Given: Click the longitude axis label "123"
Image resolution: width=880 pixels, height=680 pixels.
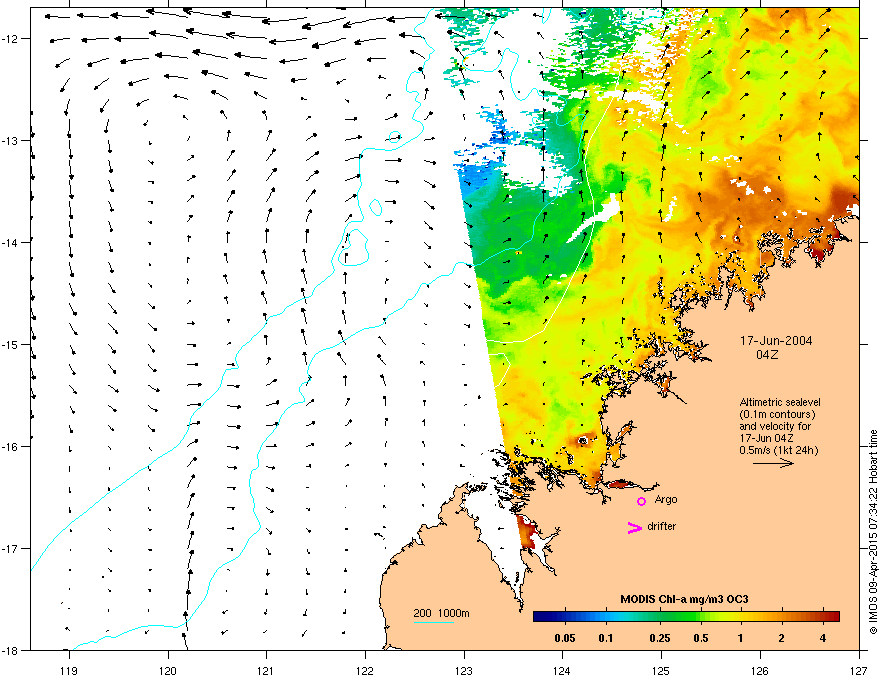Looking at the screenshot, I should pyautogui.click(x=464, y=670).
